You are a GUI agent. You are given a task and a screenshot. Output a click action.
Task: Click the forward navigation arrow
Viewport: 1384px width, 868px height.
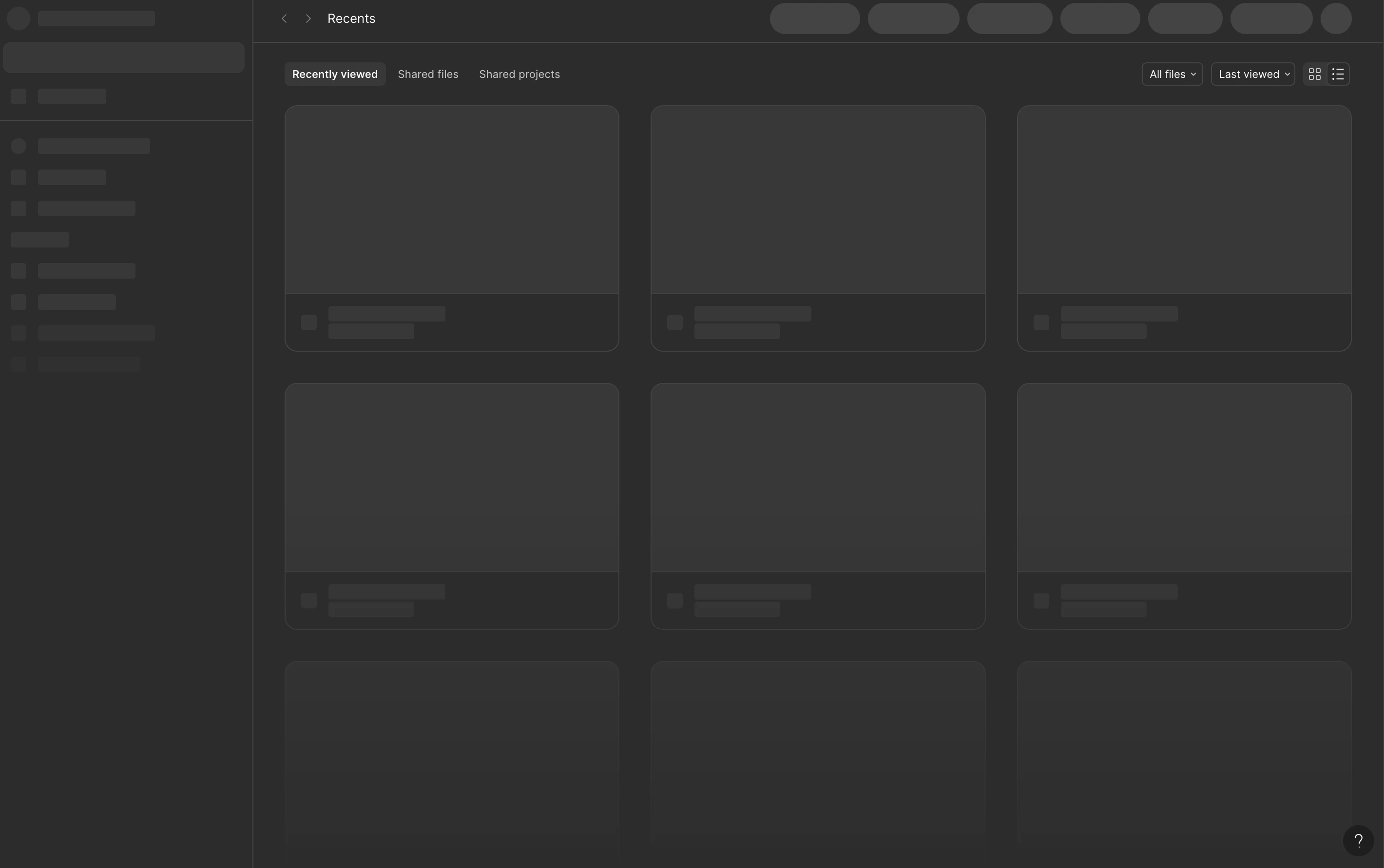coord(308,19)
